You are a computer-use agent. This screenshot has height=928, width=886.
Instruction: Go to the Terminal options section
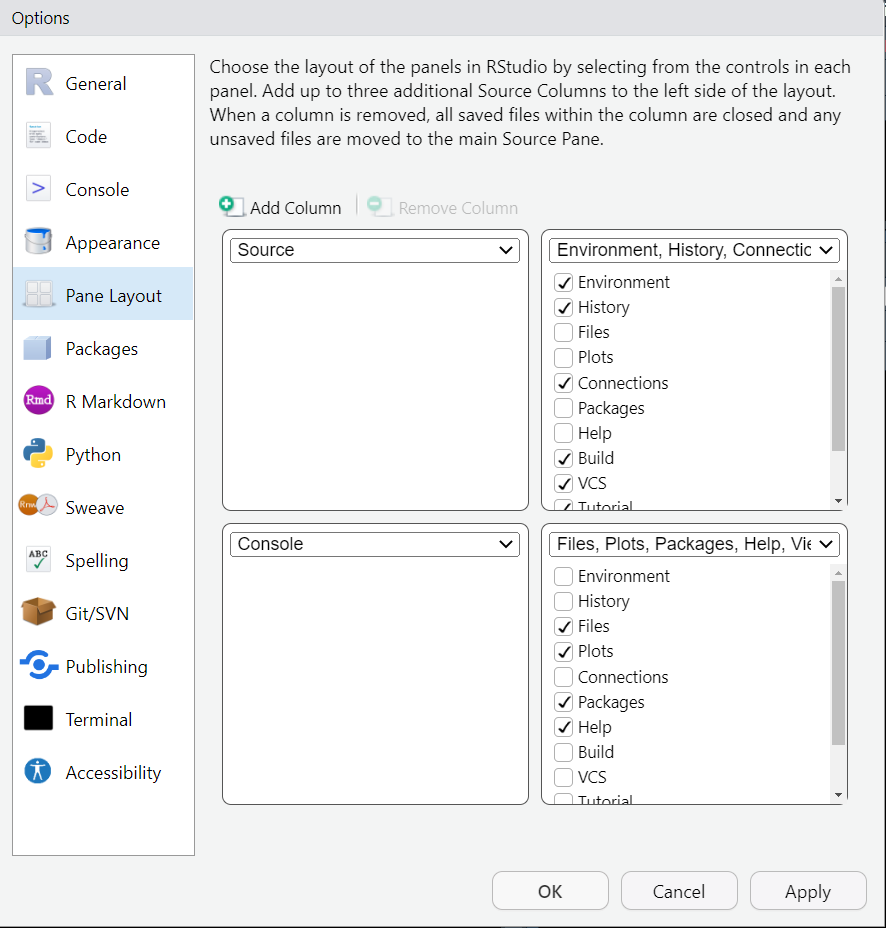[98, 719]
